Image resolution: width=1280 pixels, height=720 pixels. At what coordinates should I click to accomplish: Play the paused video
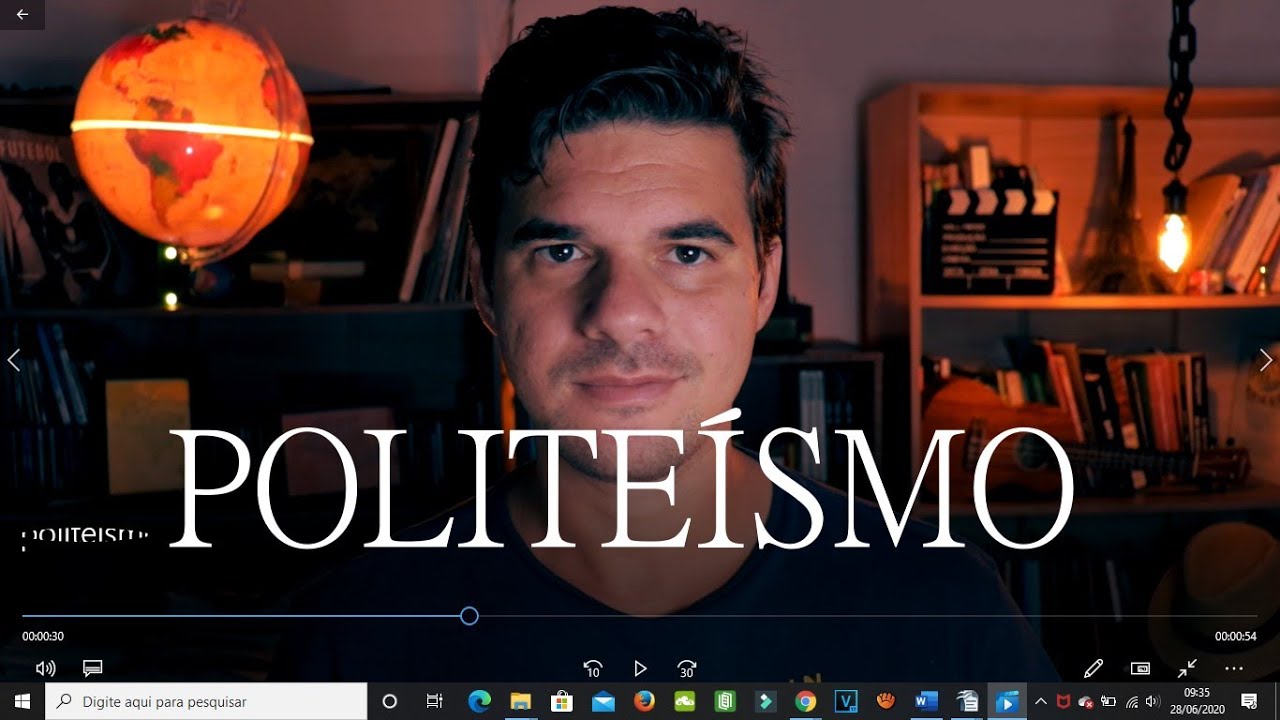[x=640, y=668]
